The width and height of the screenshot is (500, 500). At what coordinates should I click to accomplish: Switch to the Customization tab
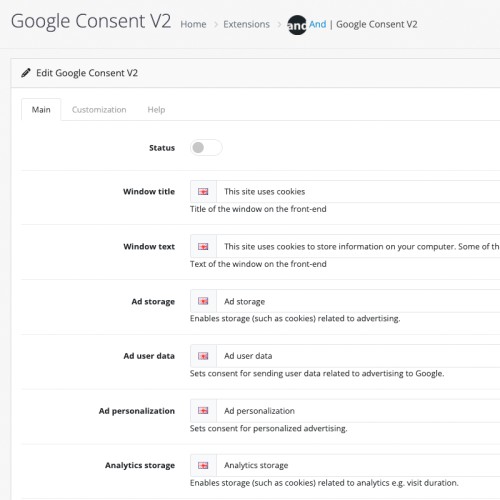click(x=99, y=110)
